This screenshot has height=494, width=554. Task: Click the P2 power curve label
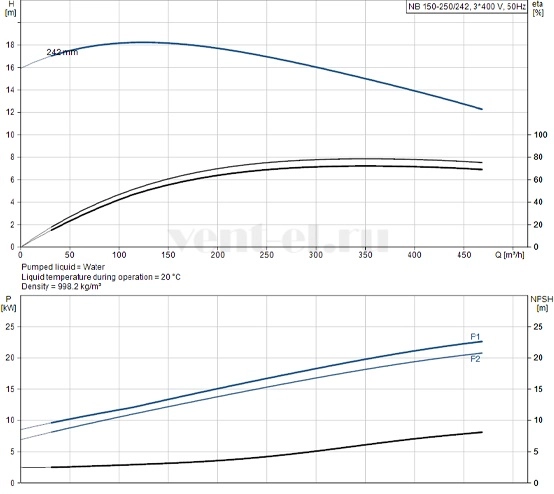[475, 359]
